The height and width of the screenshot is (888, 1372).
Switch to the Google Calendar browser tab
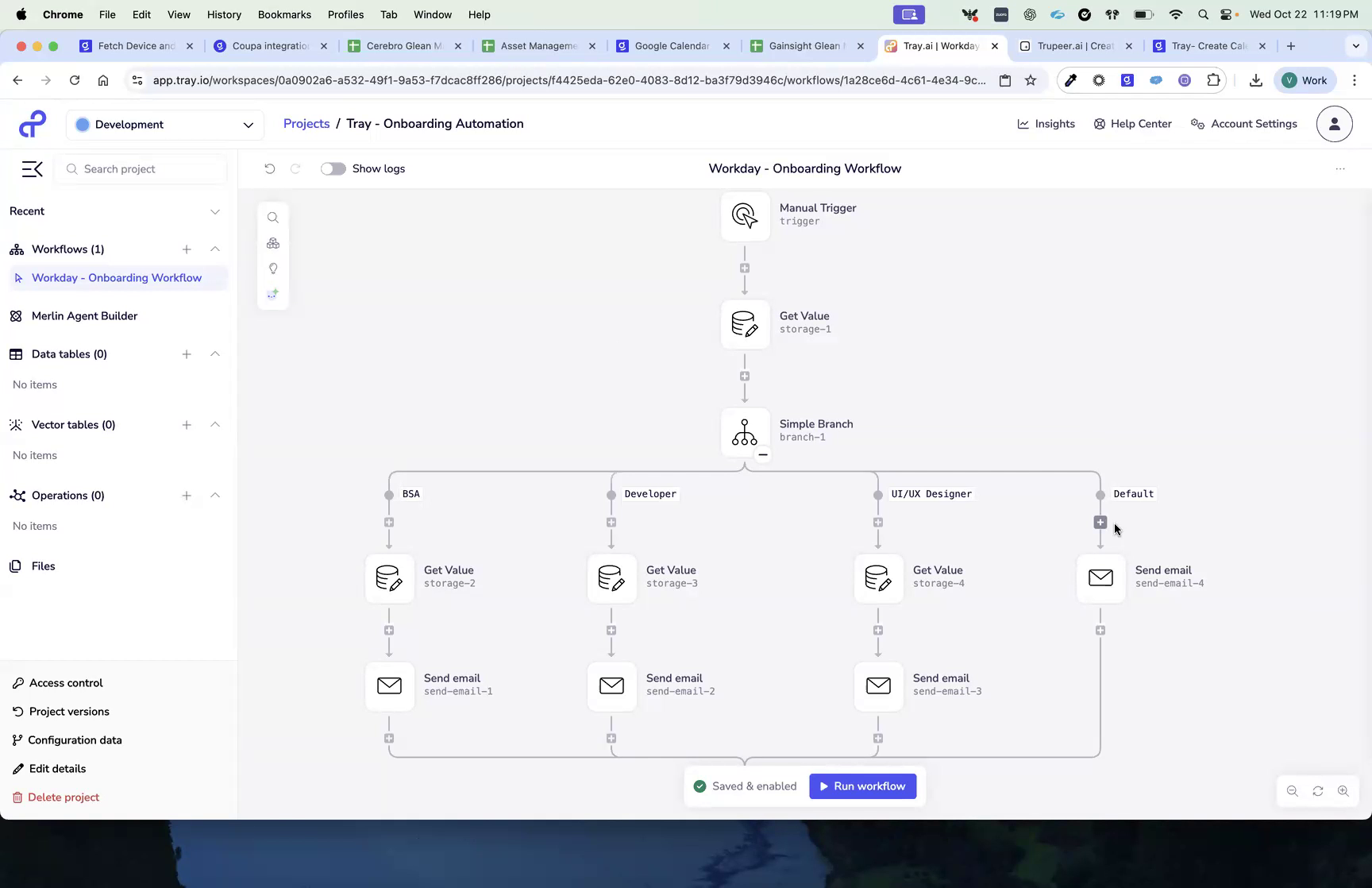[x=671, y=46]
